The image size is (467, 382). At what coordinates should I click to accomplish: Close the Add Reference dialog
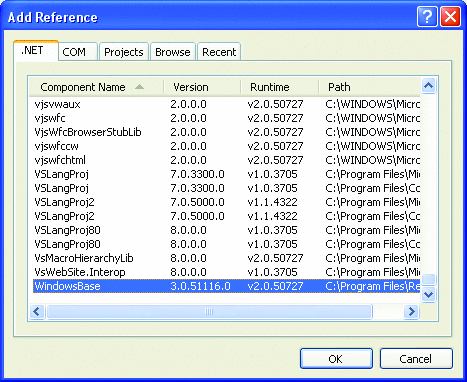click(450, 16)
